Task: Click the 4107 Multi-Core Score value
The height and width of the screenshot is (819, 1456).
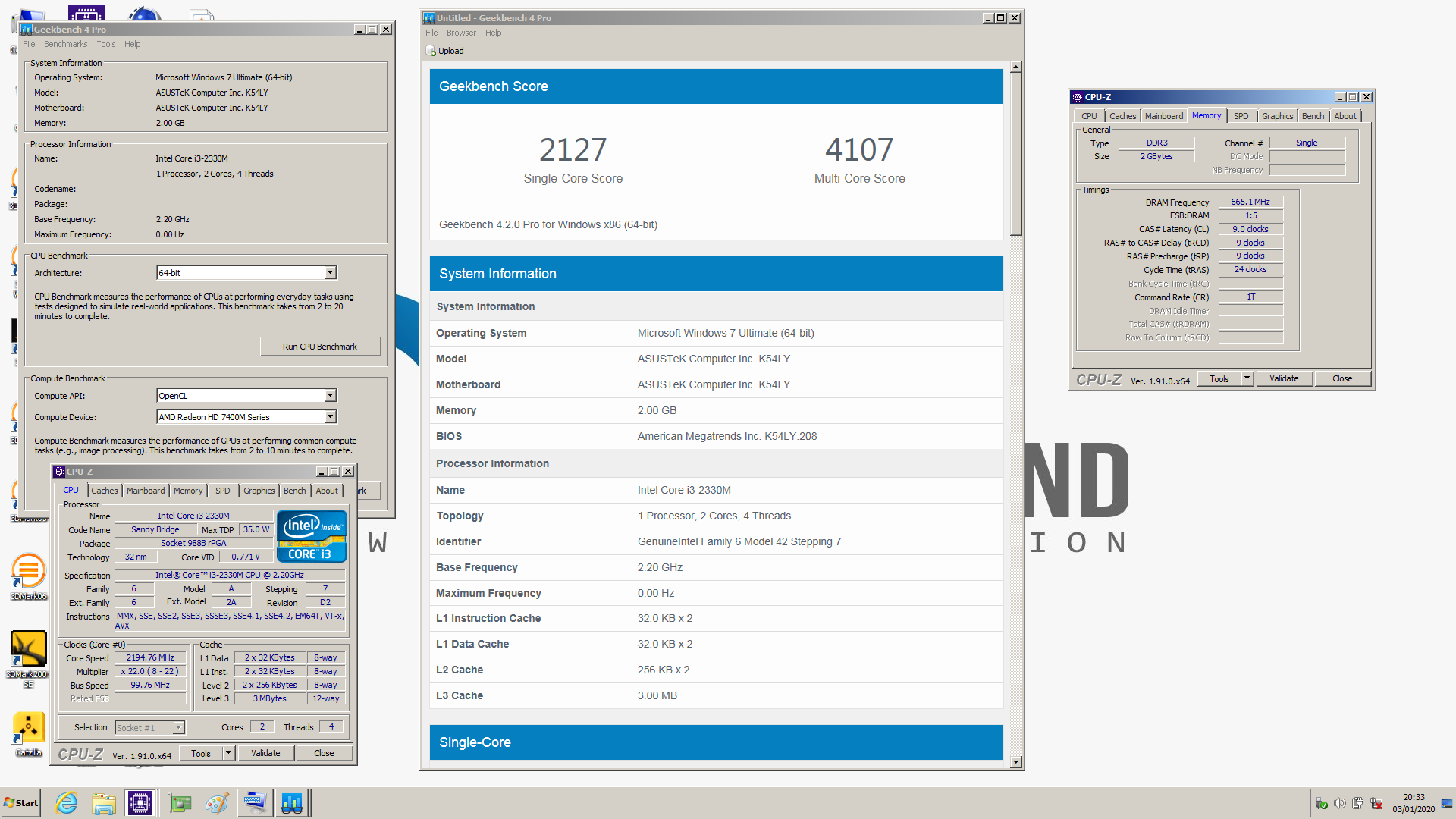Action: pos(859,149)
